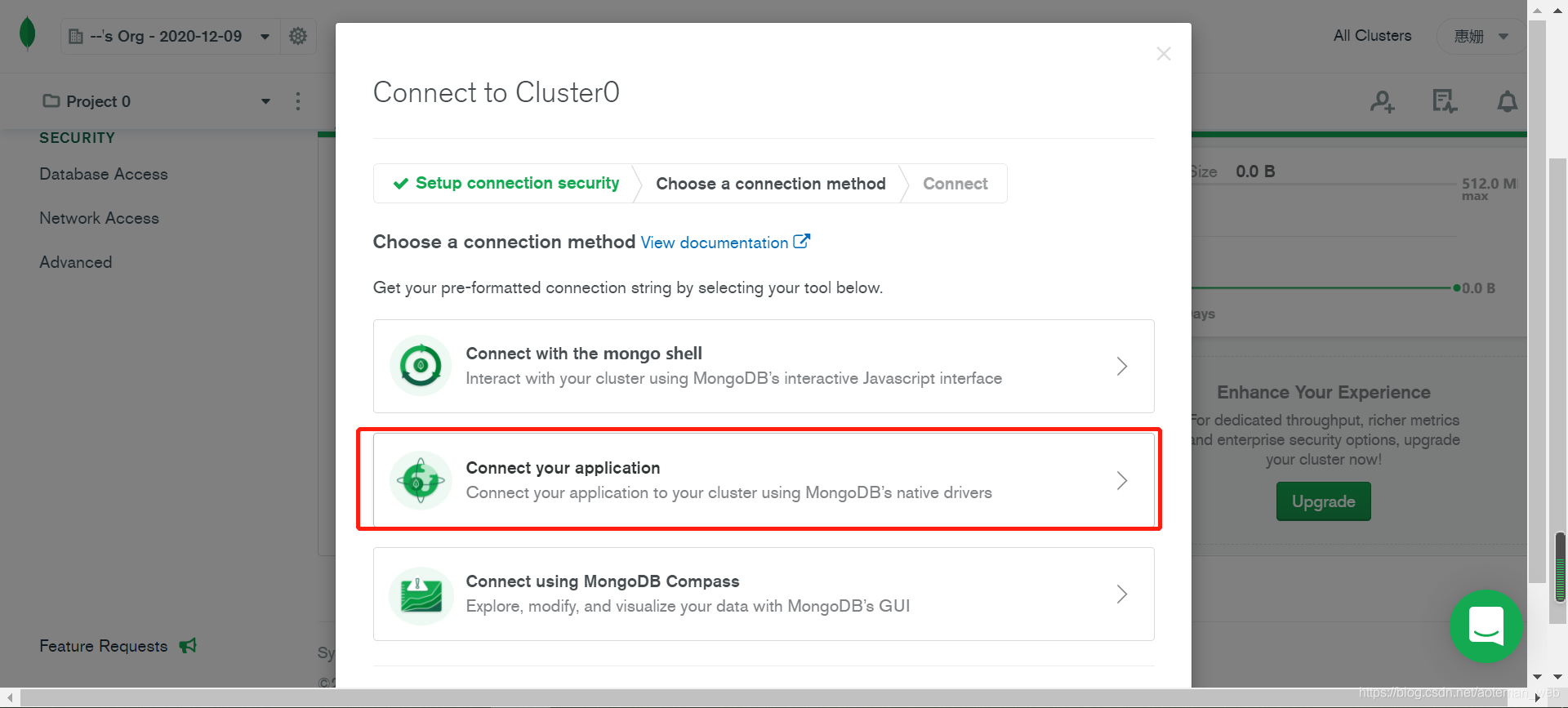Image resolution: width=1568 pixels, height=708 pixels.
Task: Open project options three-dot menu
Action: 298,101
